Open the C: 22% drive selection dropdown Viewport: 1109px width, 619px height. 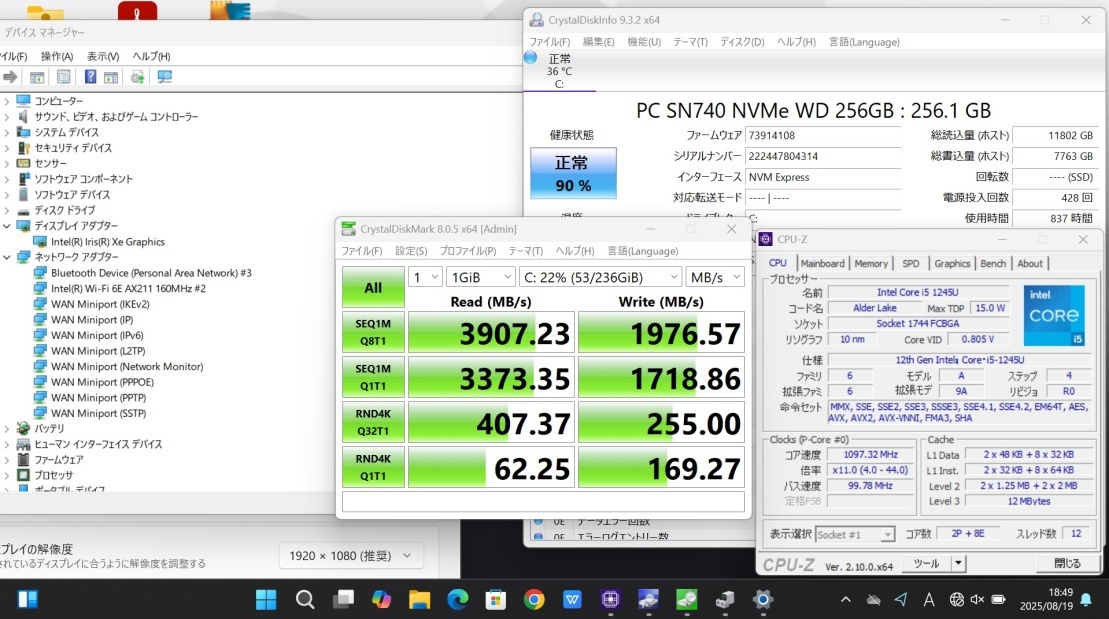pyautogui.click(x=600, y=277)
